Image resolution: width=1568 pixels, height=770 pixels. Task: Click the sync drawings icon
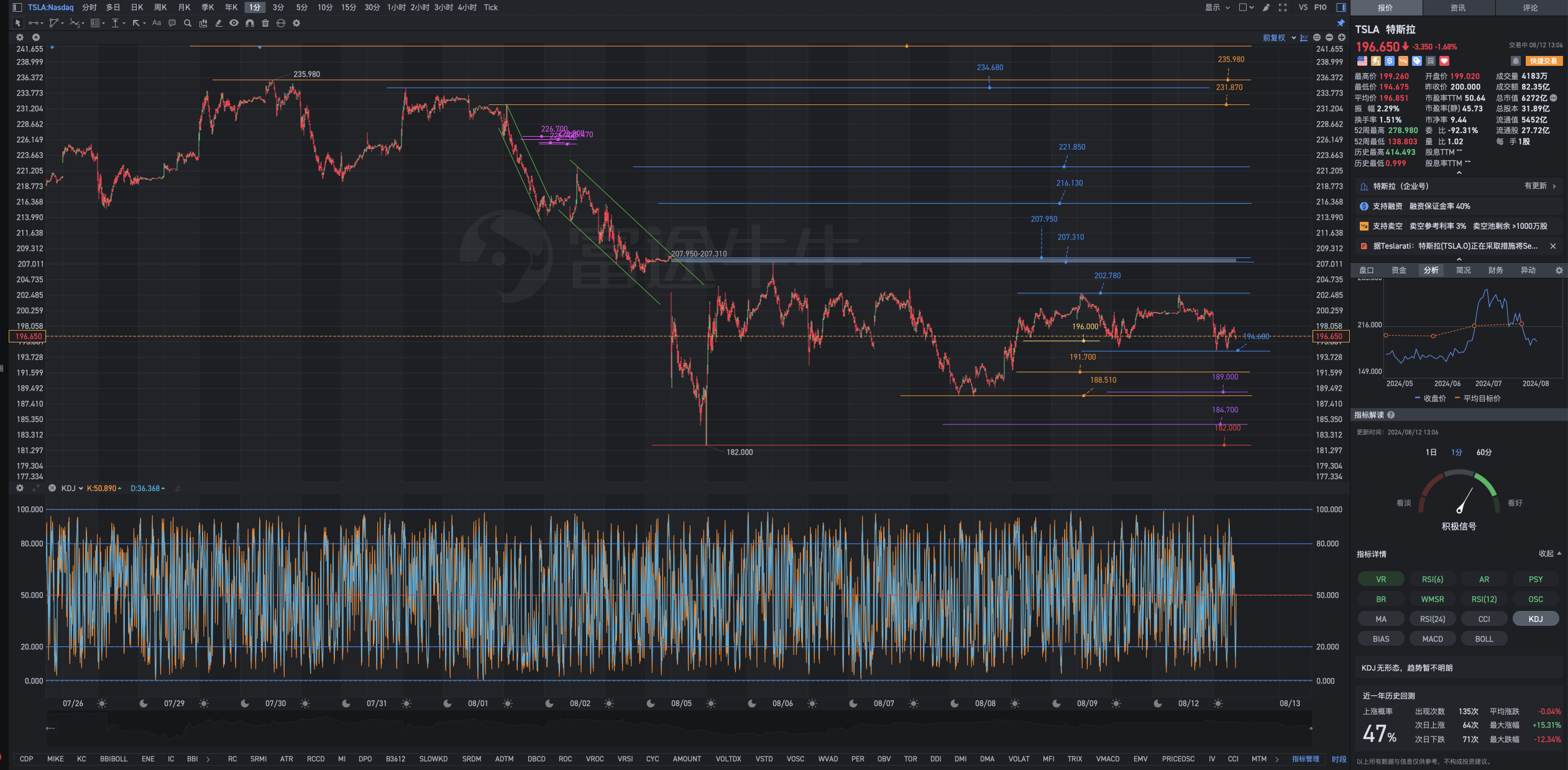[x=281, y=23]
